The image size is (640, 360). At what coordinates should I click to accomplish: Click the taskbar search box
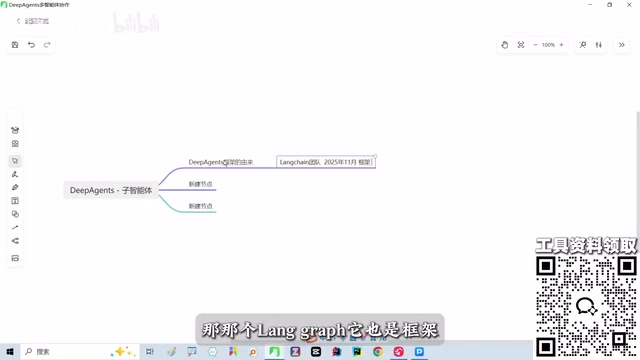[80, 351]
